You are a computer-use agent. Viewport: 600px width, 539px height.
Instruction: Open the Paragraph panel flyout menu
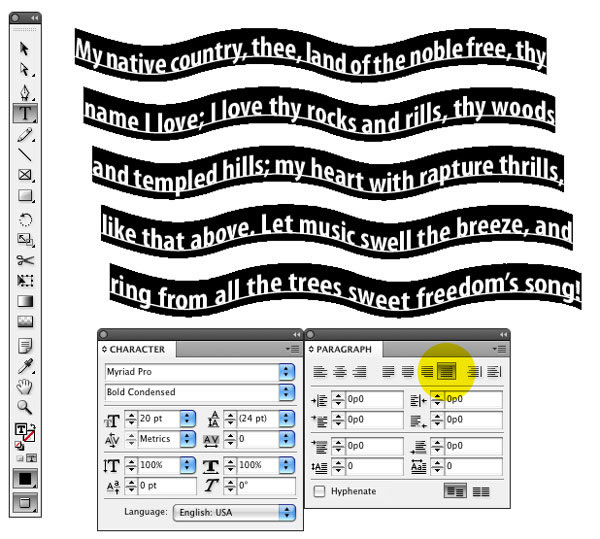[x=500, y=349]
